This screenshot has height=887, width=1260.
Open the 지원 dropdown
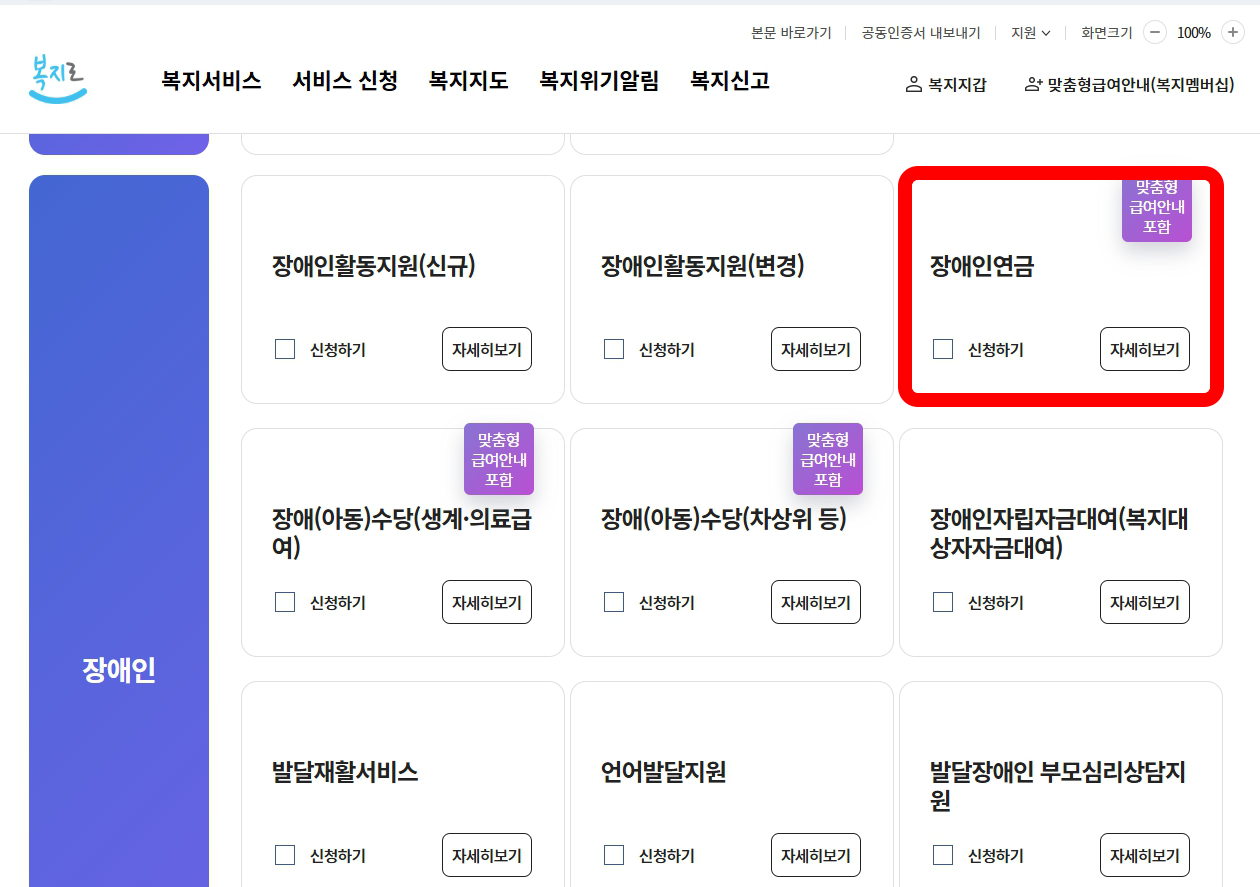(1031, 32)
